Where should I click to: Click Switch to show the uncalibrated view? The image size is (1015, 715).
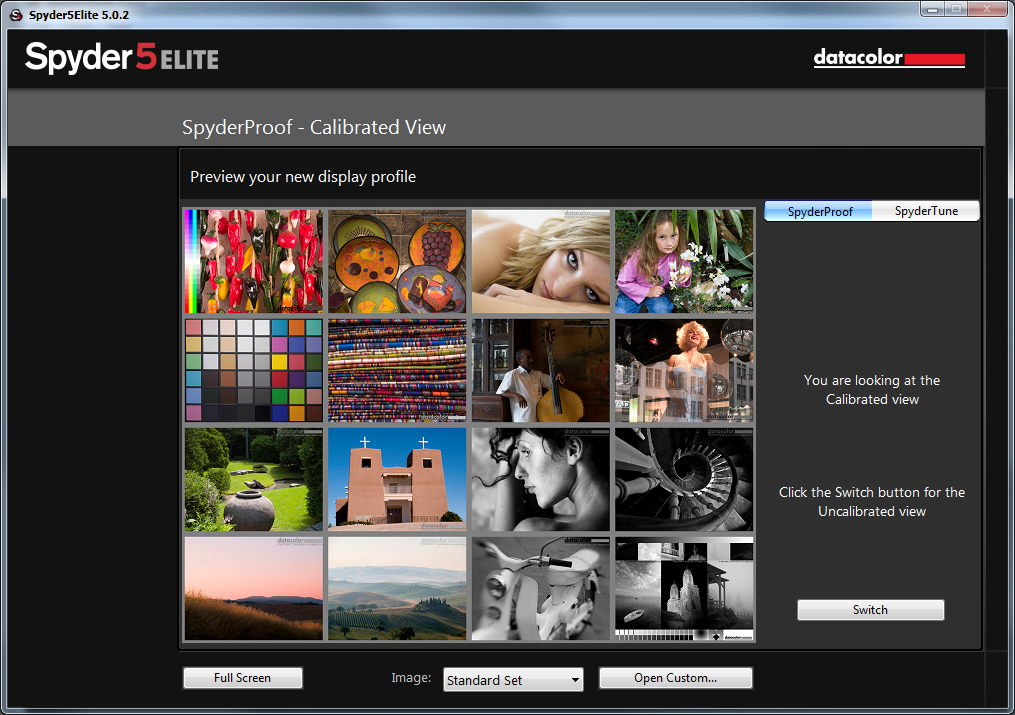871,610
